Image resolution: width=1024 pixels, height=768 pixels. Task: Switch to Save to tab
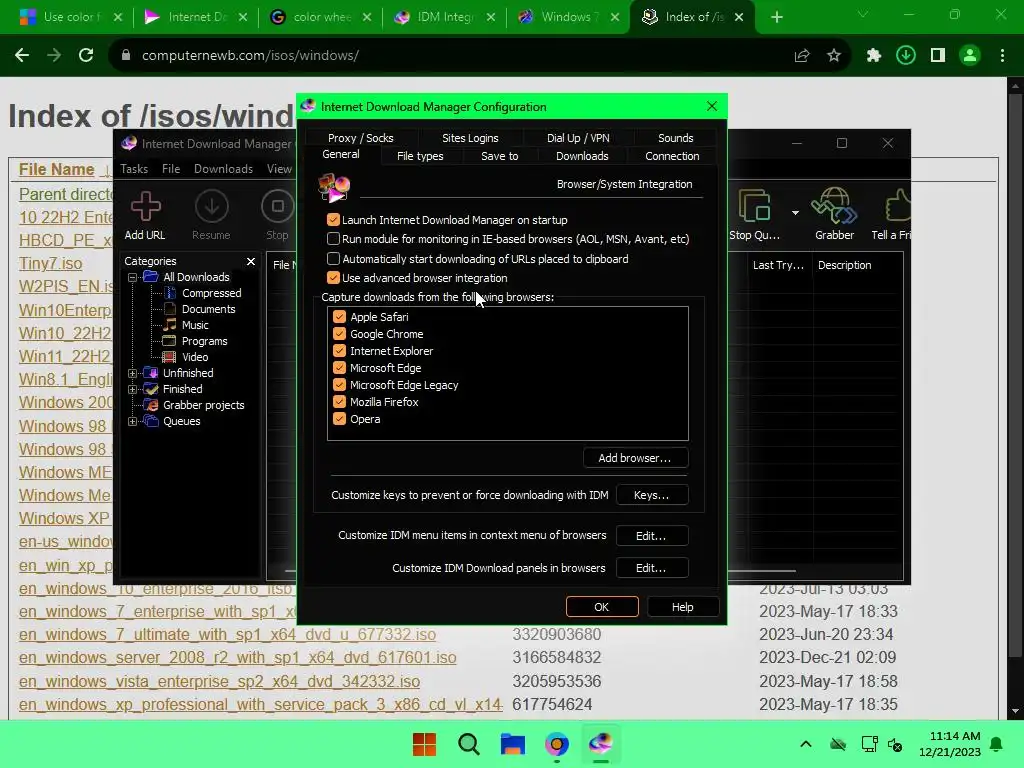point(500,156)
